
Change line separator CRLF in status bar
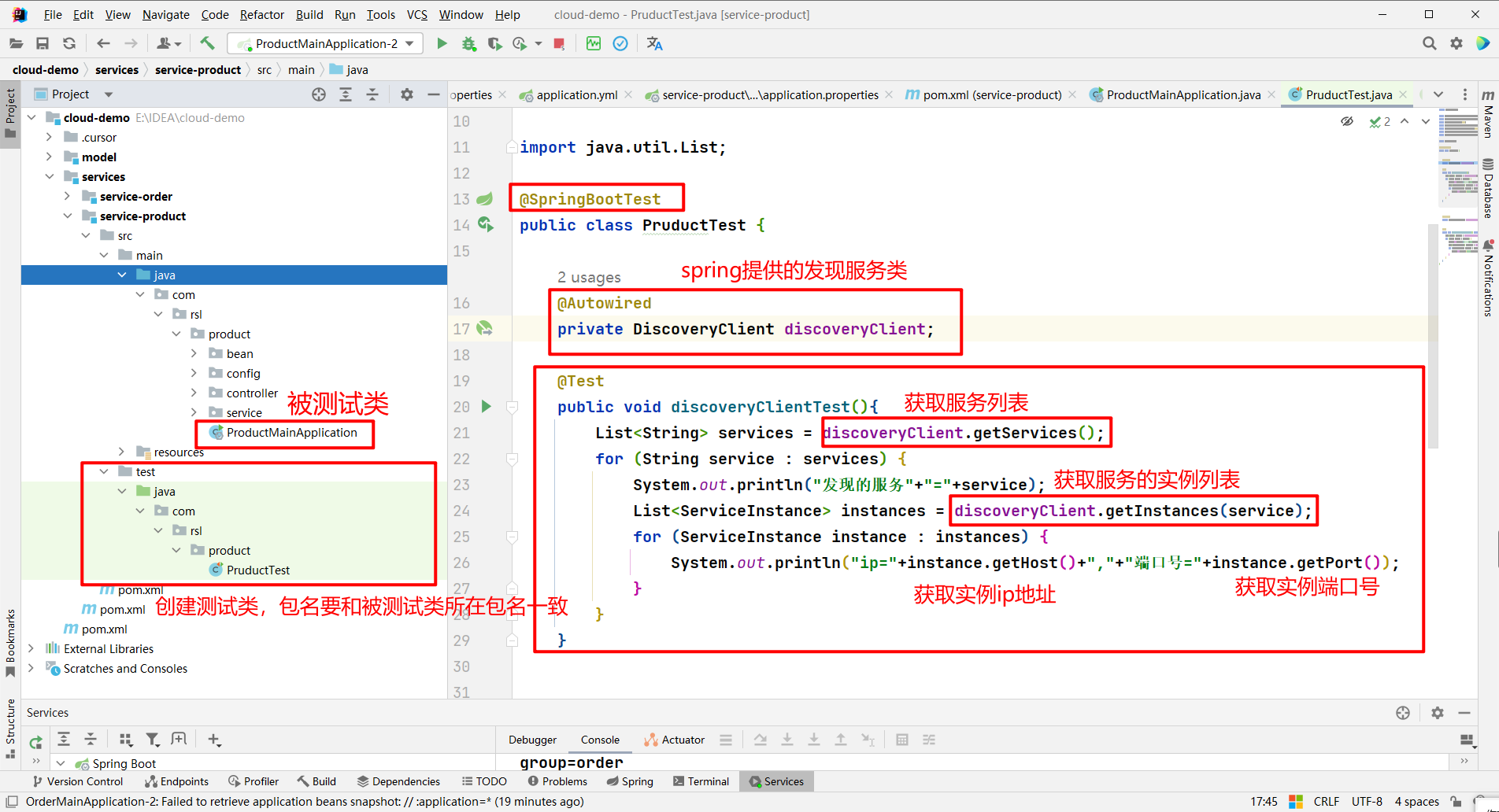tap(1327, 802)
